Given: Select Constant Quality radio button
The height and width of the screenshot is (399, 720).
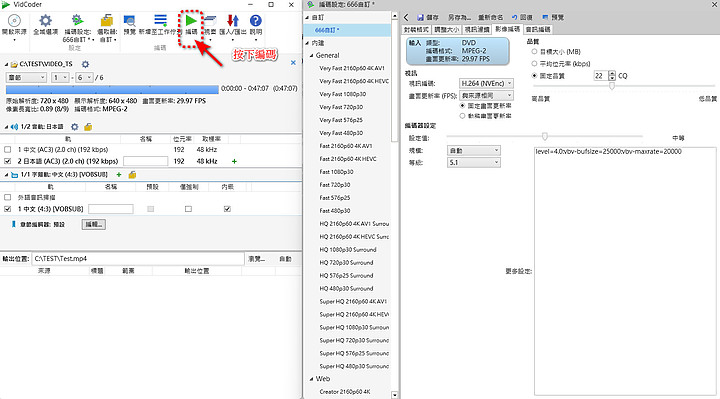Looking at the screenshot, I should pos(534,76).
